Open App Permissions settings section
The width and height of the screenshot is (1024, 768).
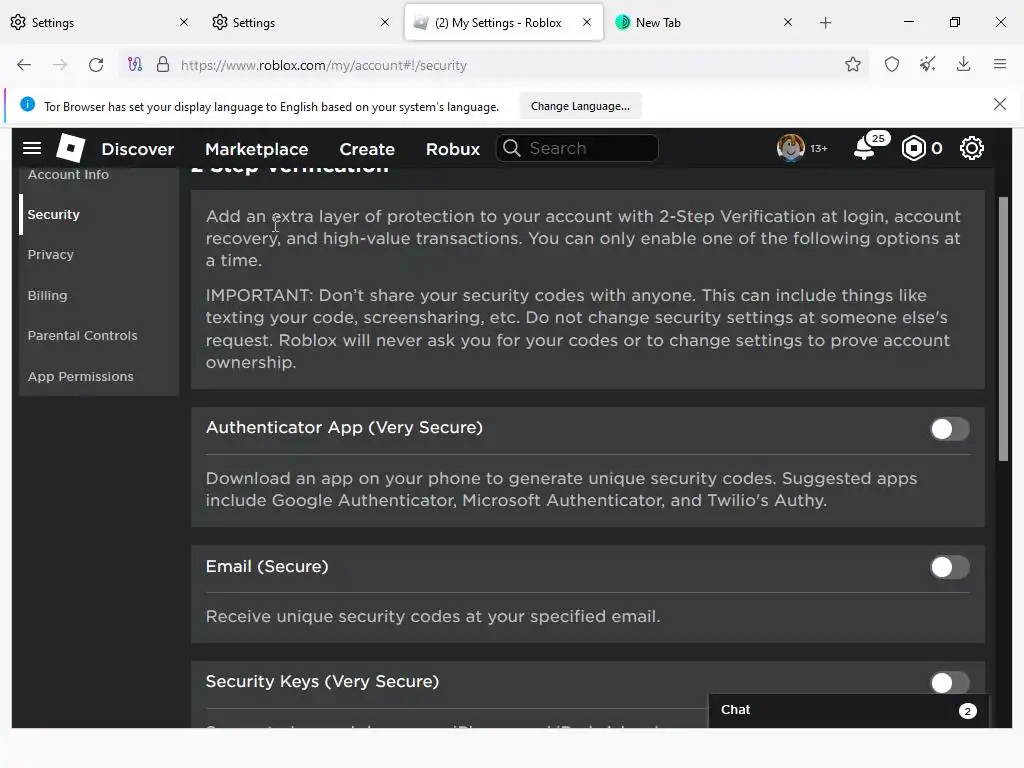click(x=80, y=376)
